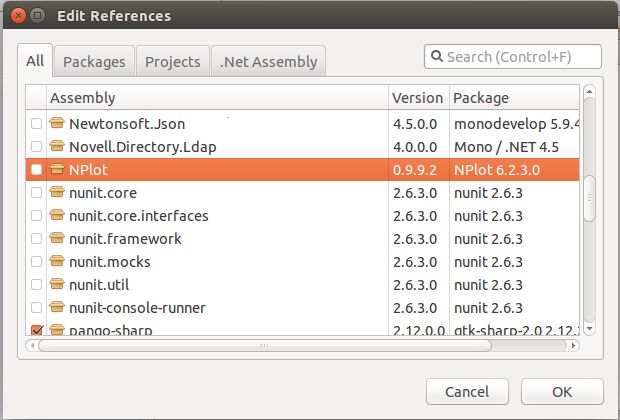Click the nunit.mocks package icon
620x420 pixels.
(x=58, y=262)
